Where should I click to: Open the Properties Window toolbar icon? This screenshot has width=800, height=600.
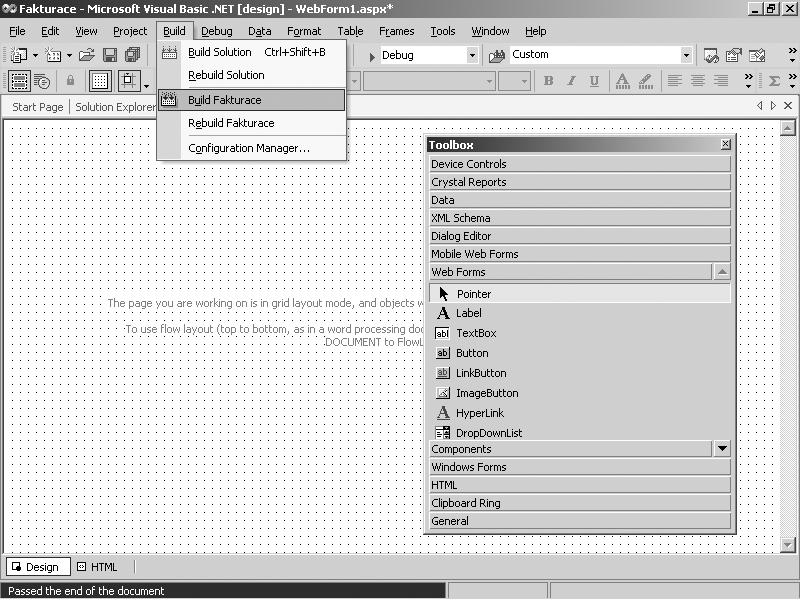click(x=734, y=55)
